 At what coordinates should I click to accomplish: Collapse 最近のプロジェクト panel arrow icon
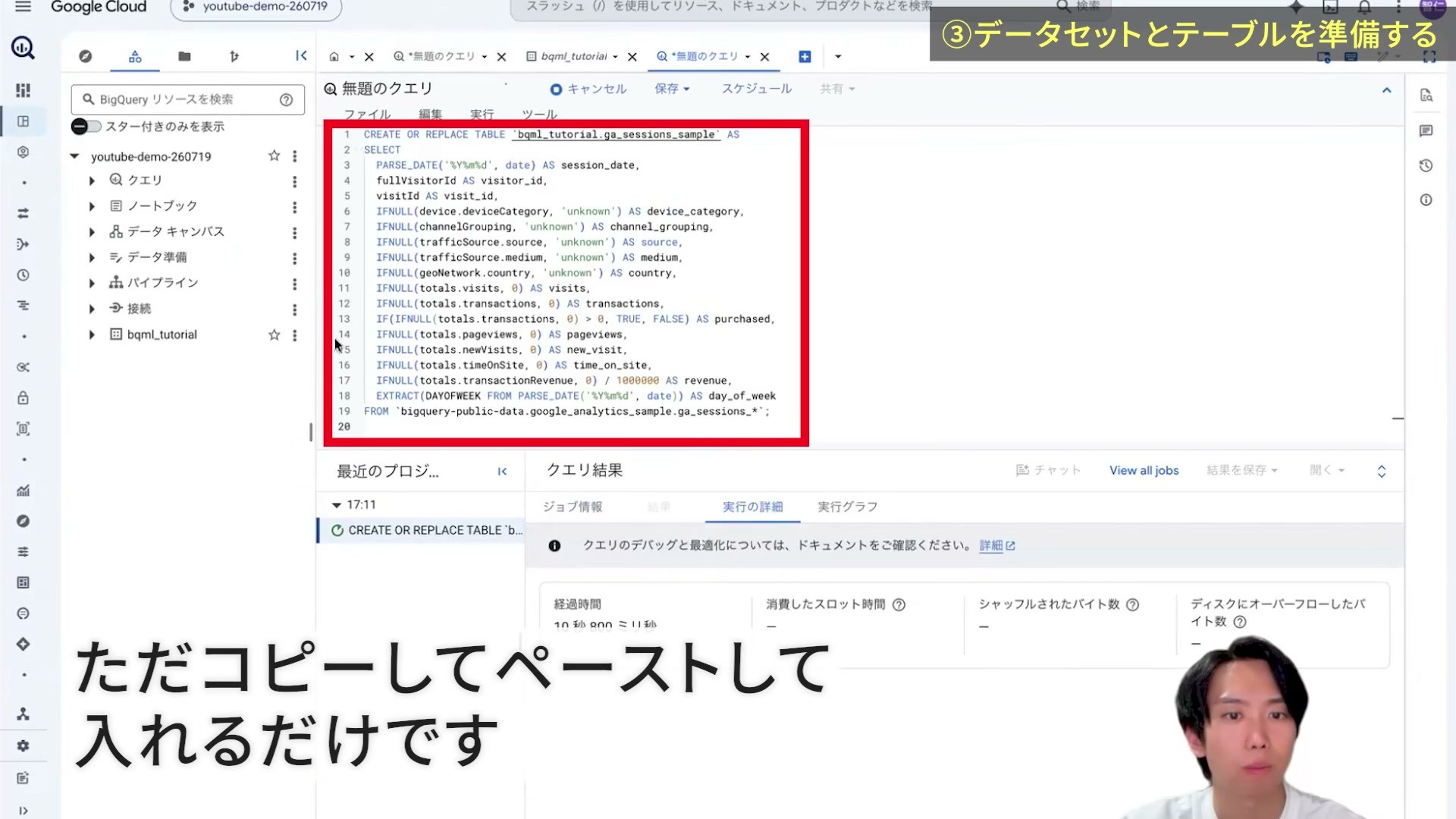502,472
